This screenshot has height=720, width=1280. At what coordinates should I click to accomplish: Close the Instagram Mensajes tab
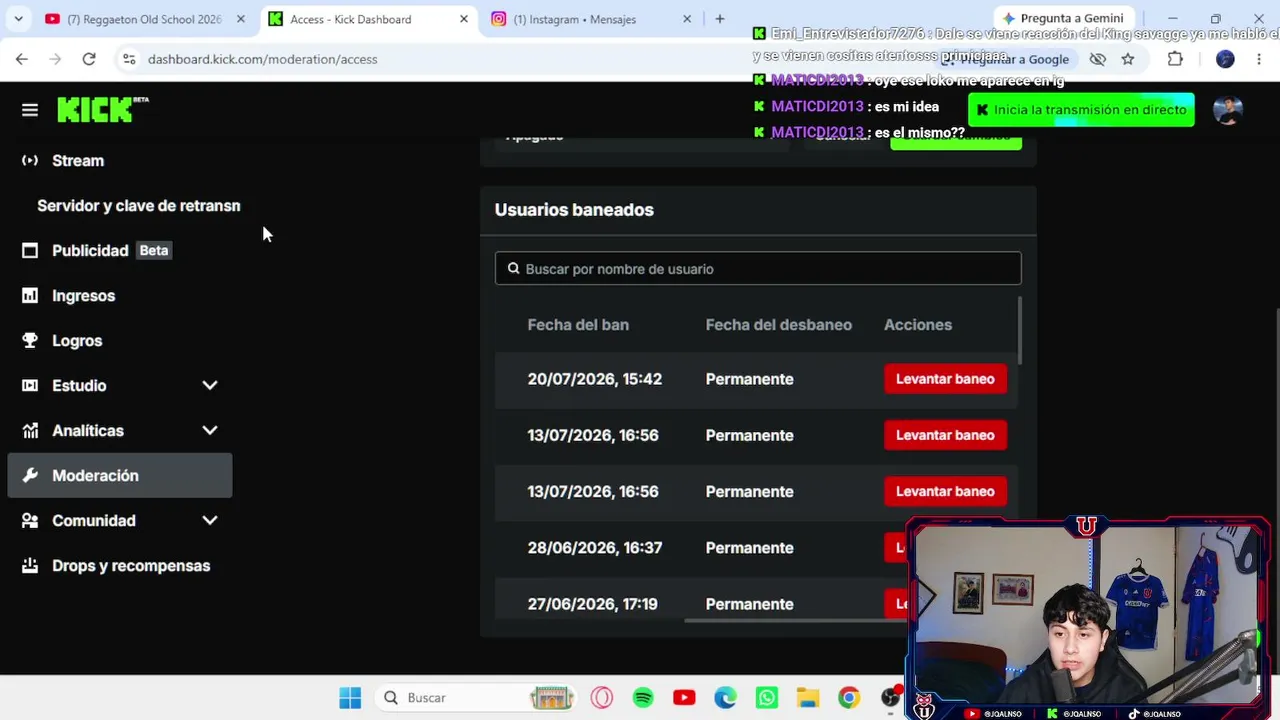[x=687, y=19]
